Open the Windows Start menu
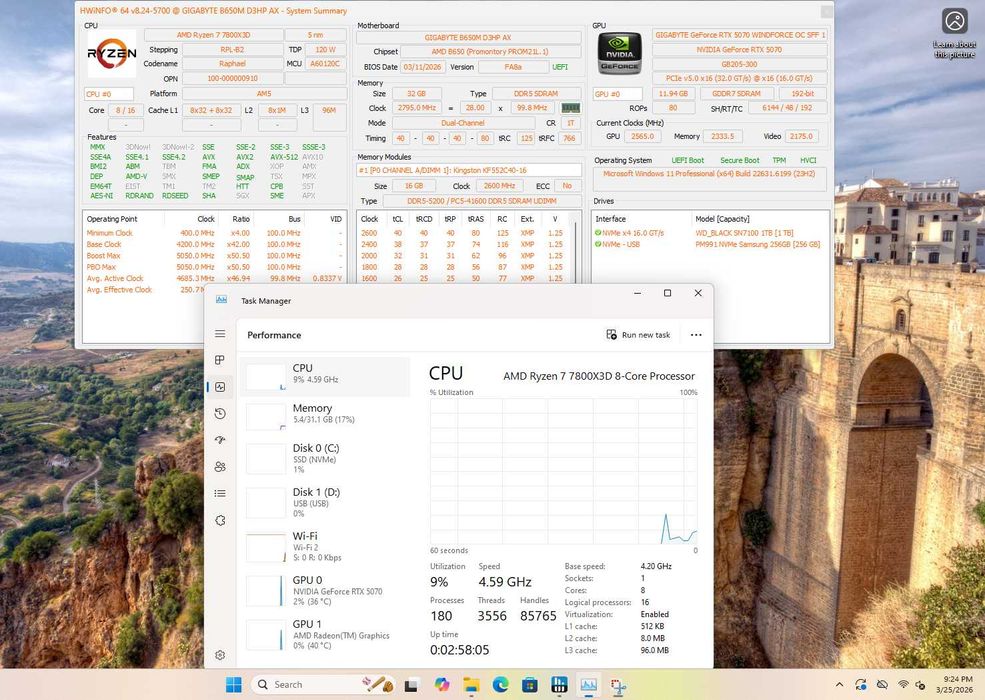This screenshot has width=985, height=700. coord(234,684)
